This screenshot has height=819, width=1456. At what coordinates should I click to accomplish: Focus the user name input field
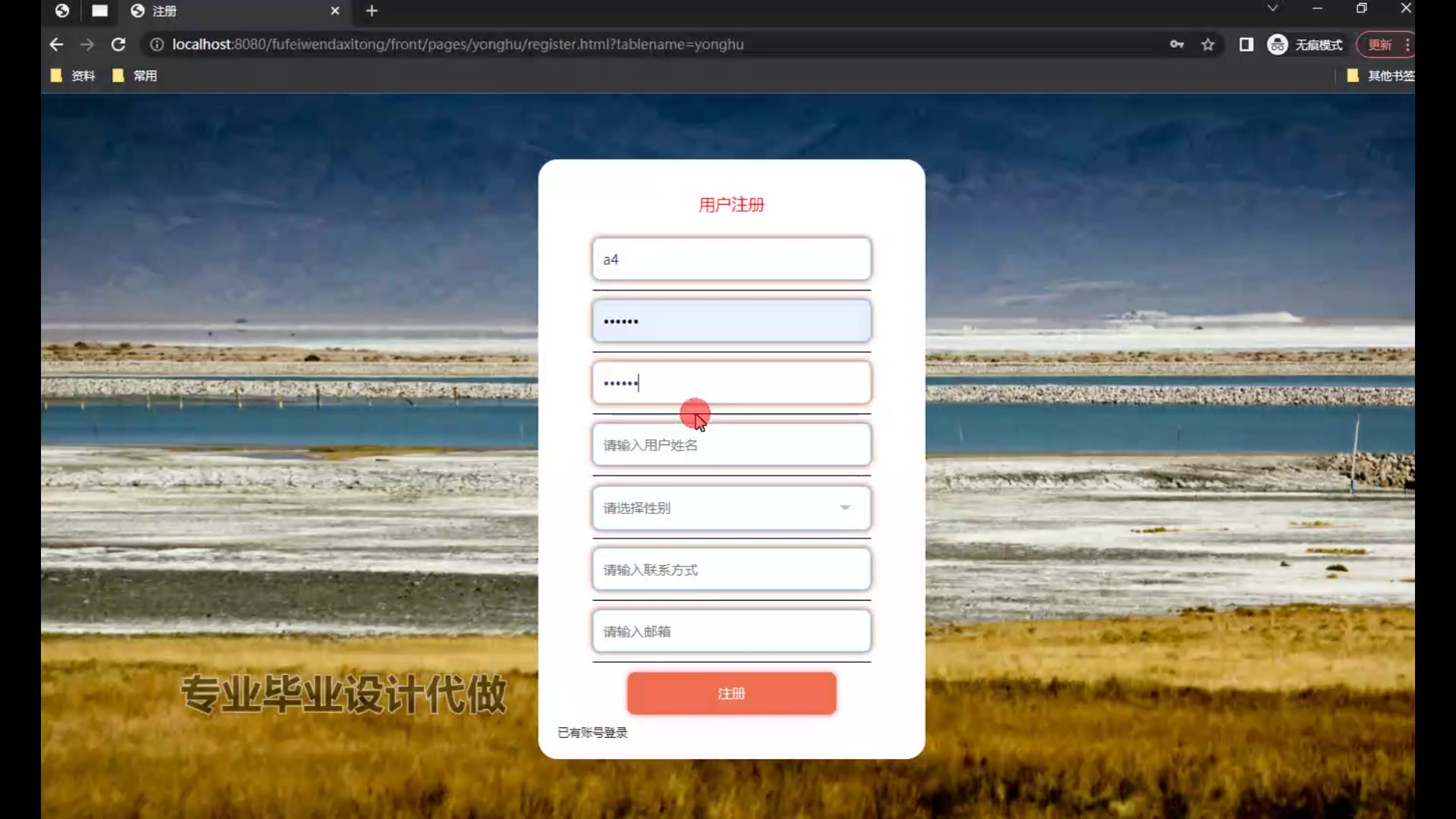pyautogui.click(x=731, y=445)
